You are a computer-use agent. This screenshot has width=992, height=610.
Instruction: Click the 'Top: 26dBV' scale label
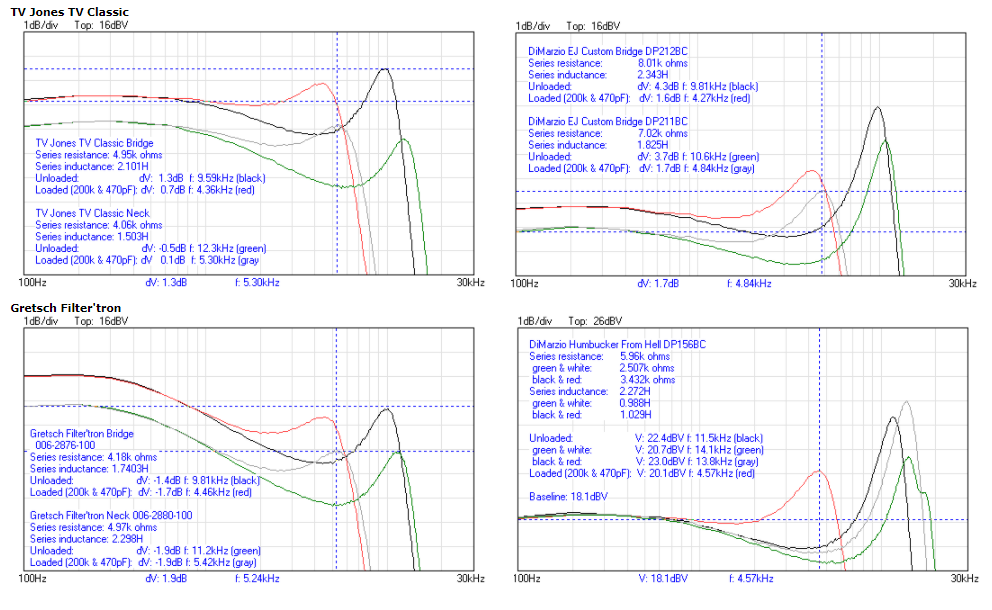click(595, 321)
